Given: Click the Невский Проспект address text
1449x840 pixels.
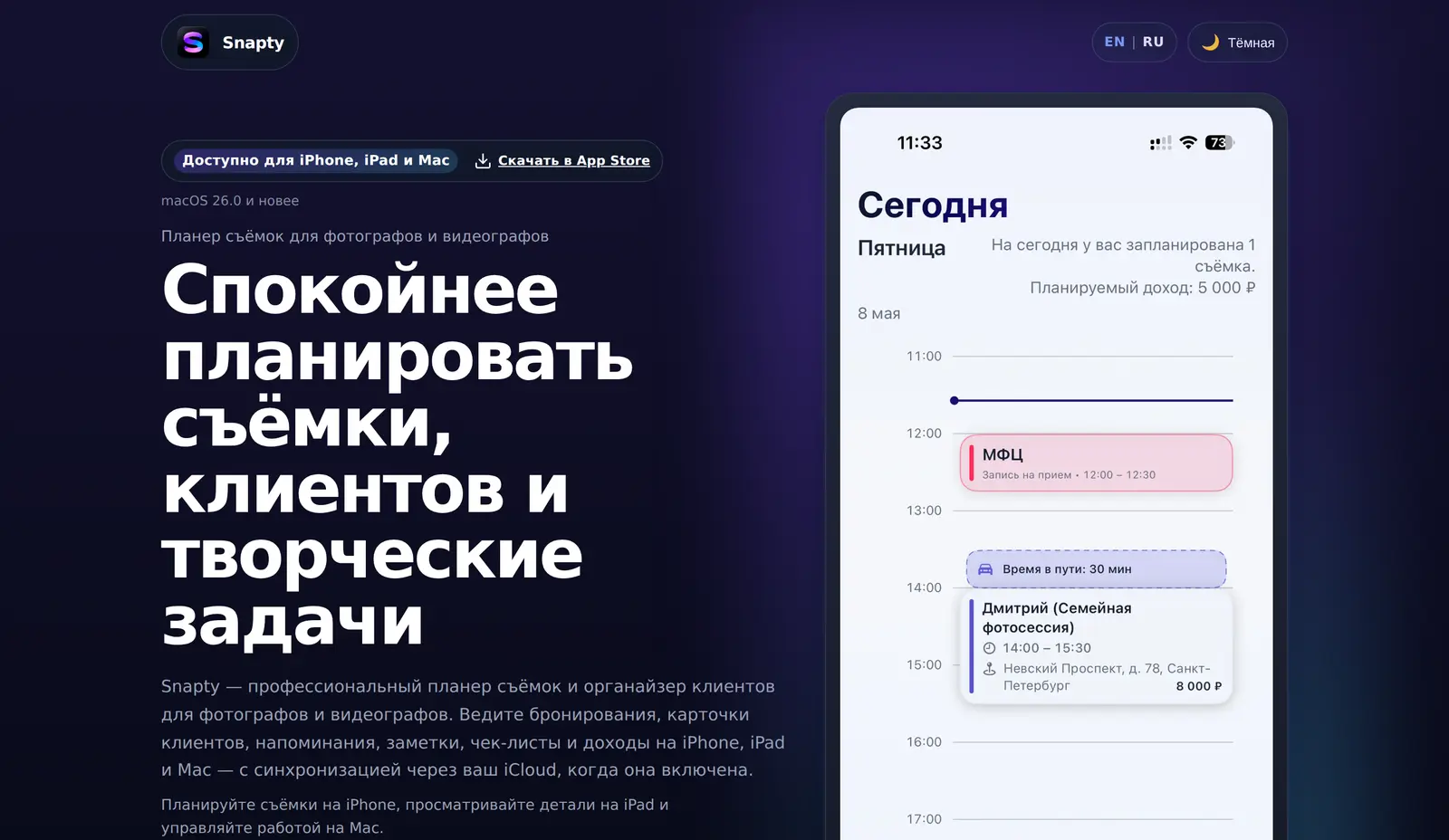Looking at the screenshot, I should click(x=1107, y=677).
